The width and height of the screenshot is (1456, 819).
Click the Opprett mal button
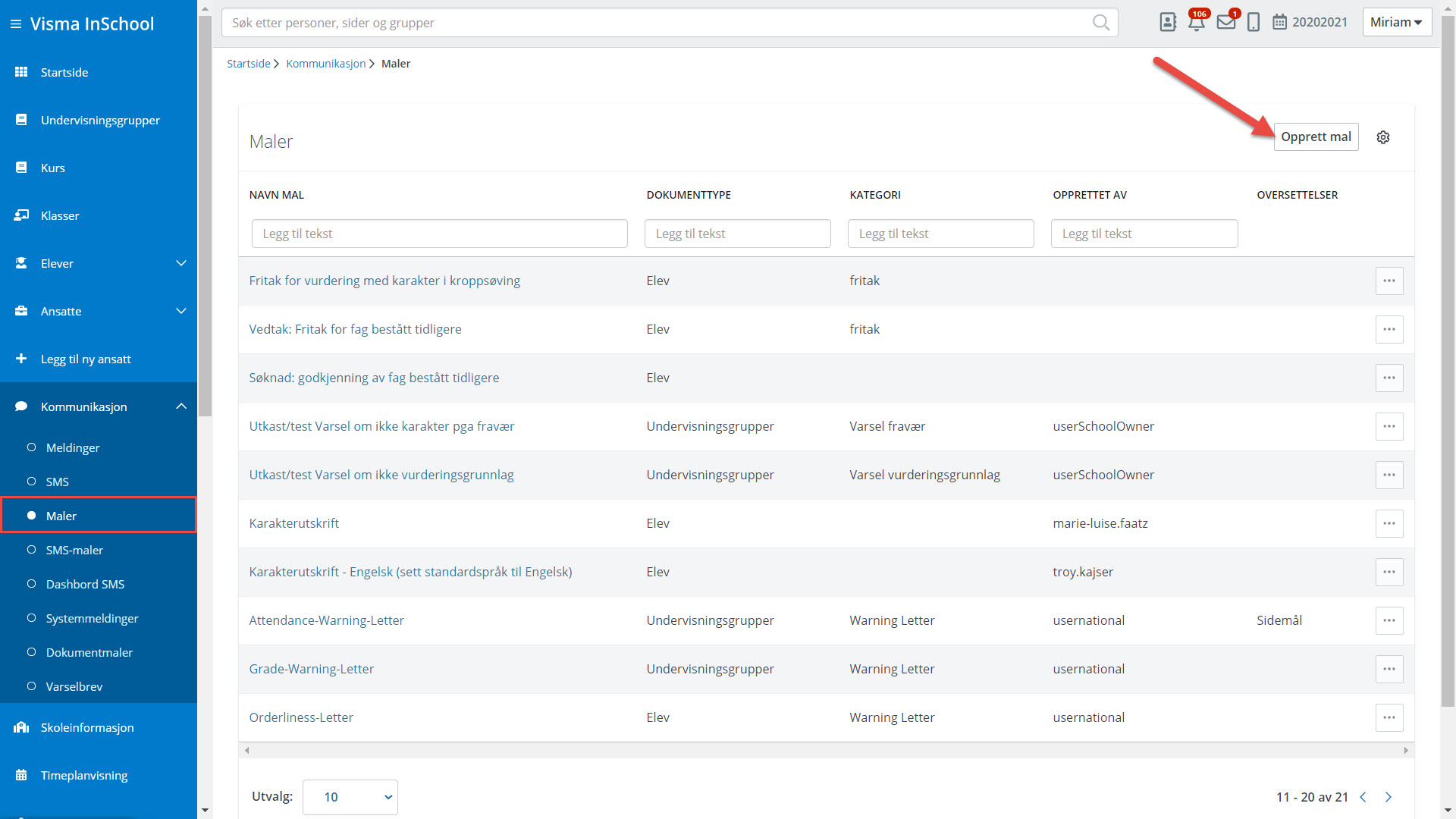1316,137
